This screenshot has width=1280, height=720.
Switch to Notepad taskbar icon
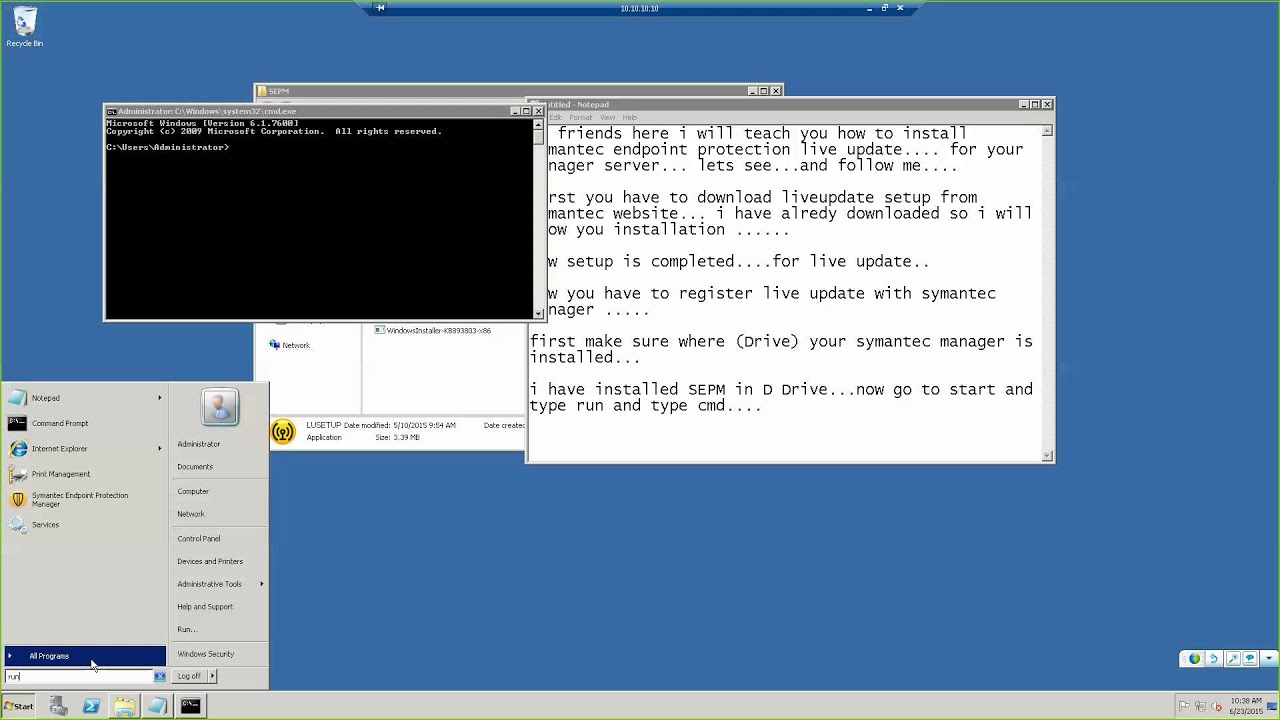tap(157, 707)
